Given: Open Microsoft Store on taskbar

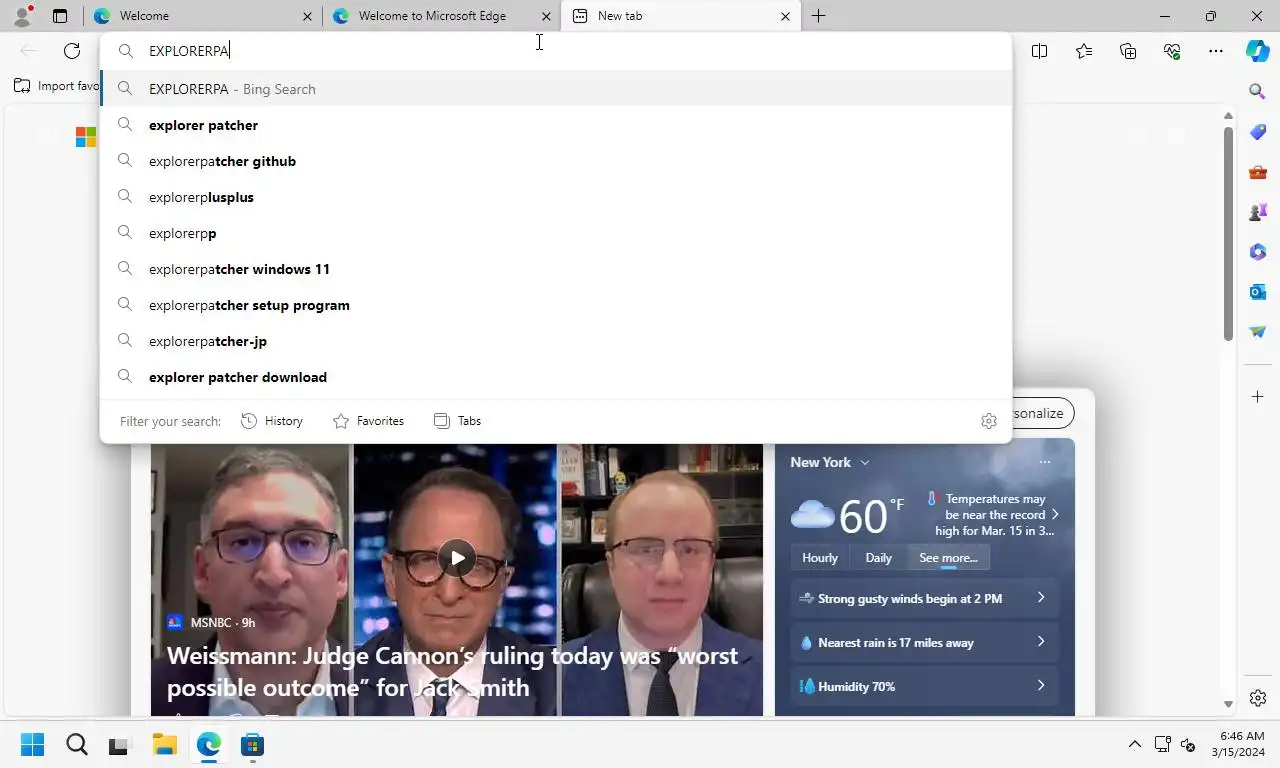Looking at the screenshot, I should [252, 745].
